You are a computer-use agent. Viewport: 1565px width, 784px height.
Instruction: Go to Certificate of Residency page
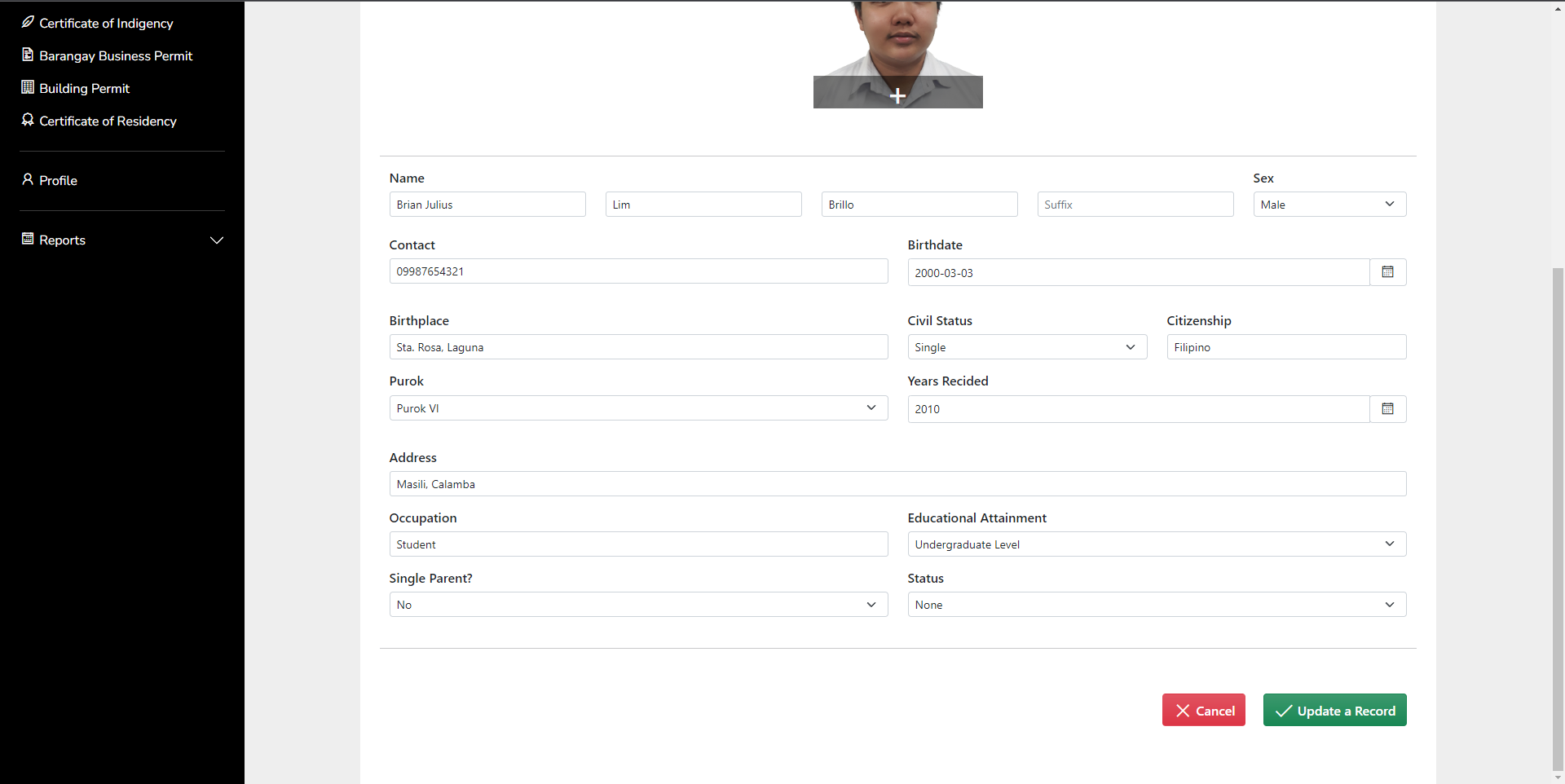pyautogui.click(x=108, y=121)
